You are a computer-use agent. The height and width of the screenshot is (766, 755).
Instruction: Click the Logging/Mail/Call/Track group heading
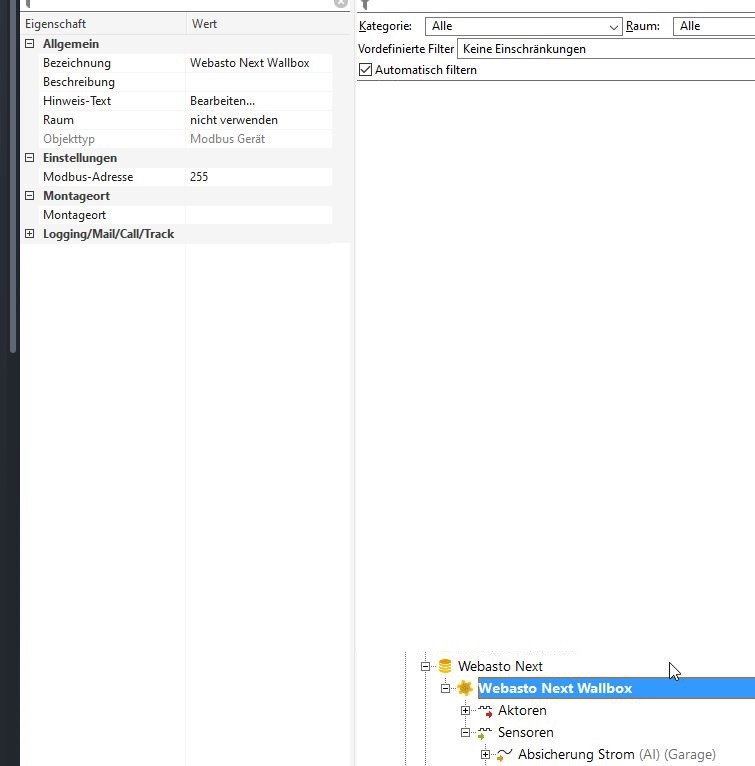(x=108, y=234)
